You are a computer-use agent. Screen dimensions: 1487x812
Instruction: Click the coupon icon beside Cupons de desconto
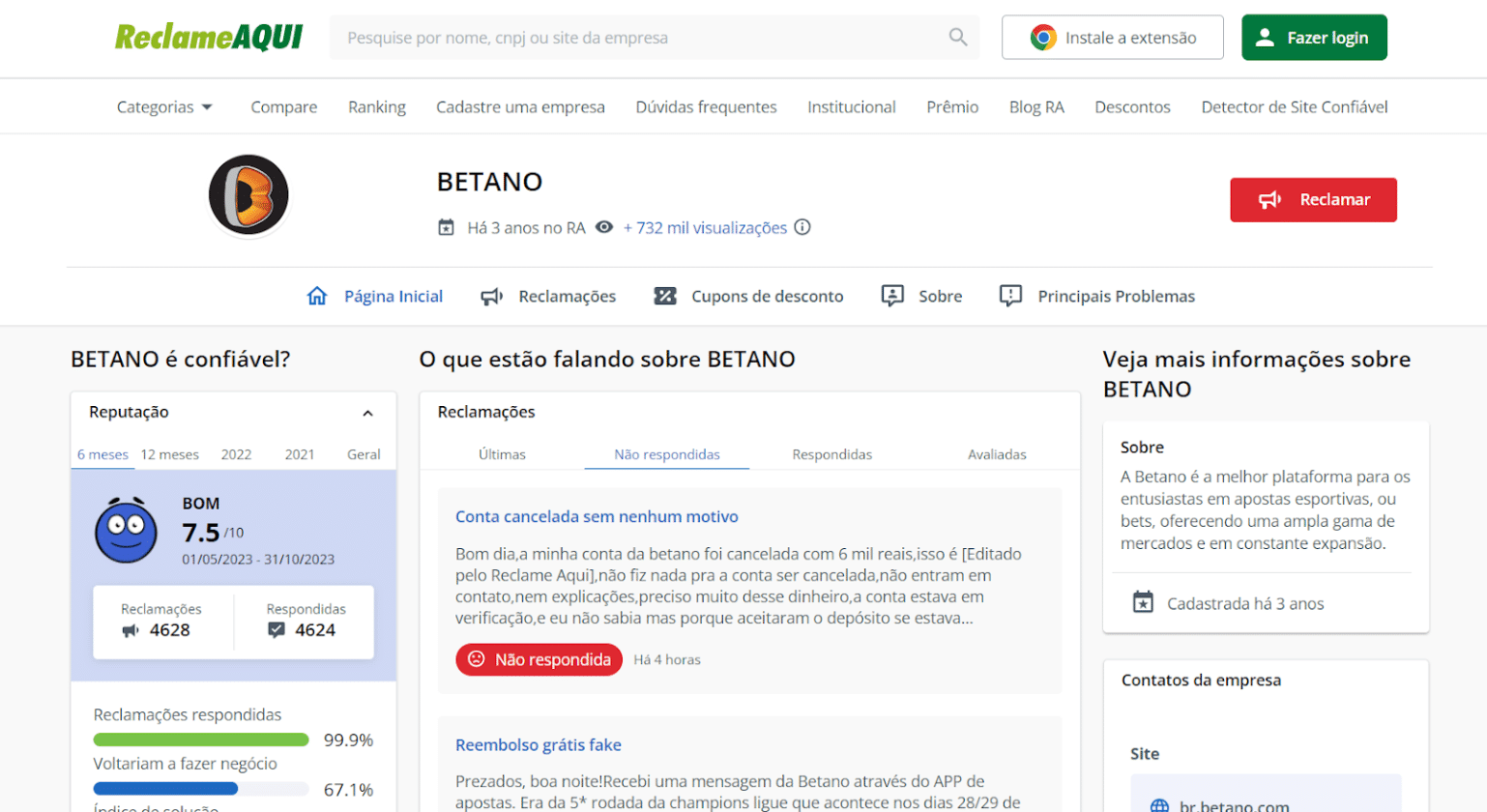point(665,296)
